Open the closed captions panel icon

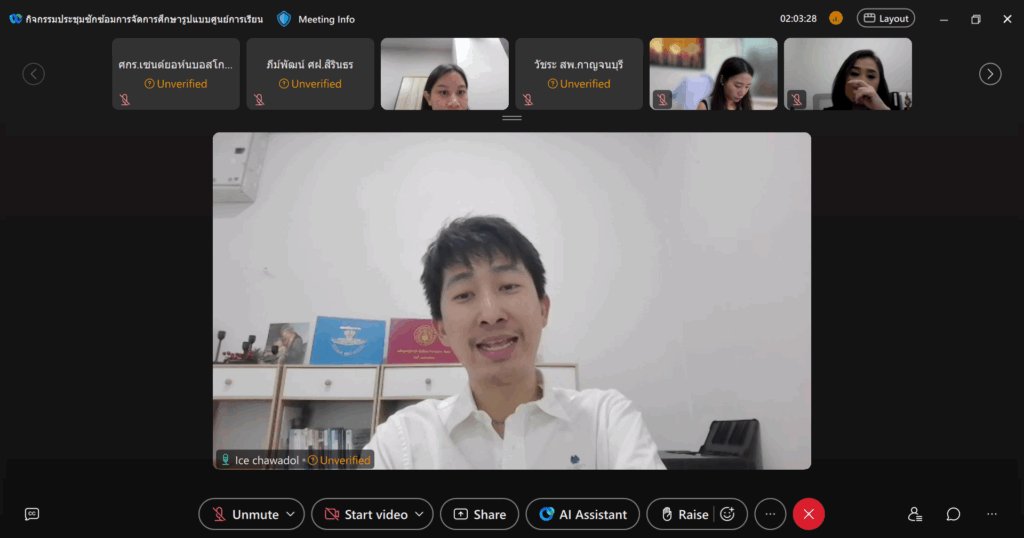(x=32, y=514)
